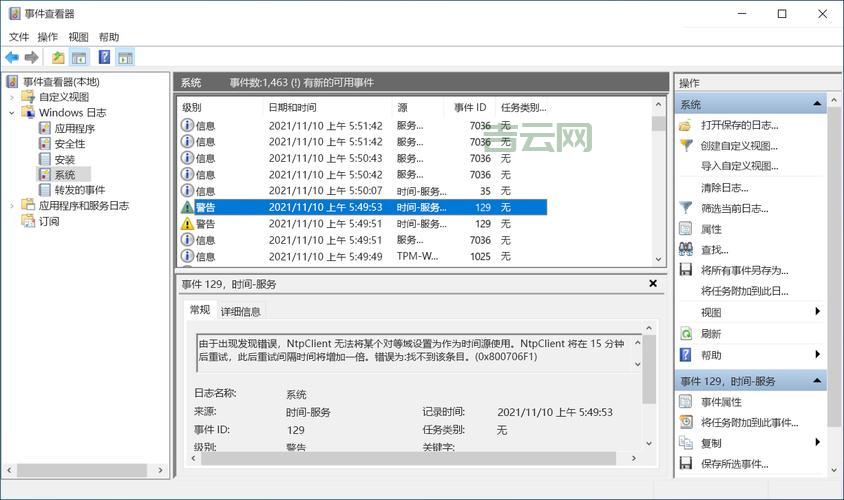Switch to the 详细信息 tab
844x500 pixels.
[x=241, y=311]
